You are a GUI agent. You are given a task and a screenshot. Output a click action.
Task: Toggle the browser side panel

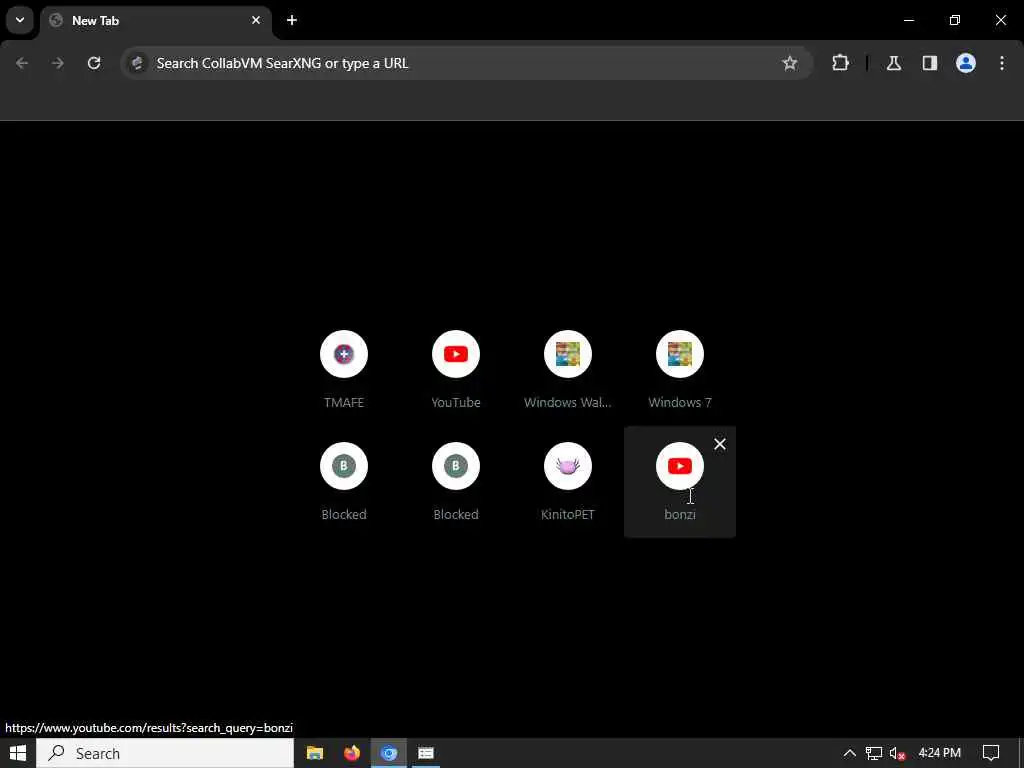click(x=930, y=63)
